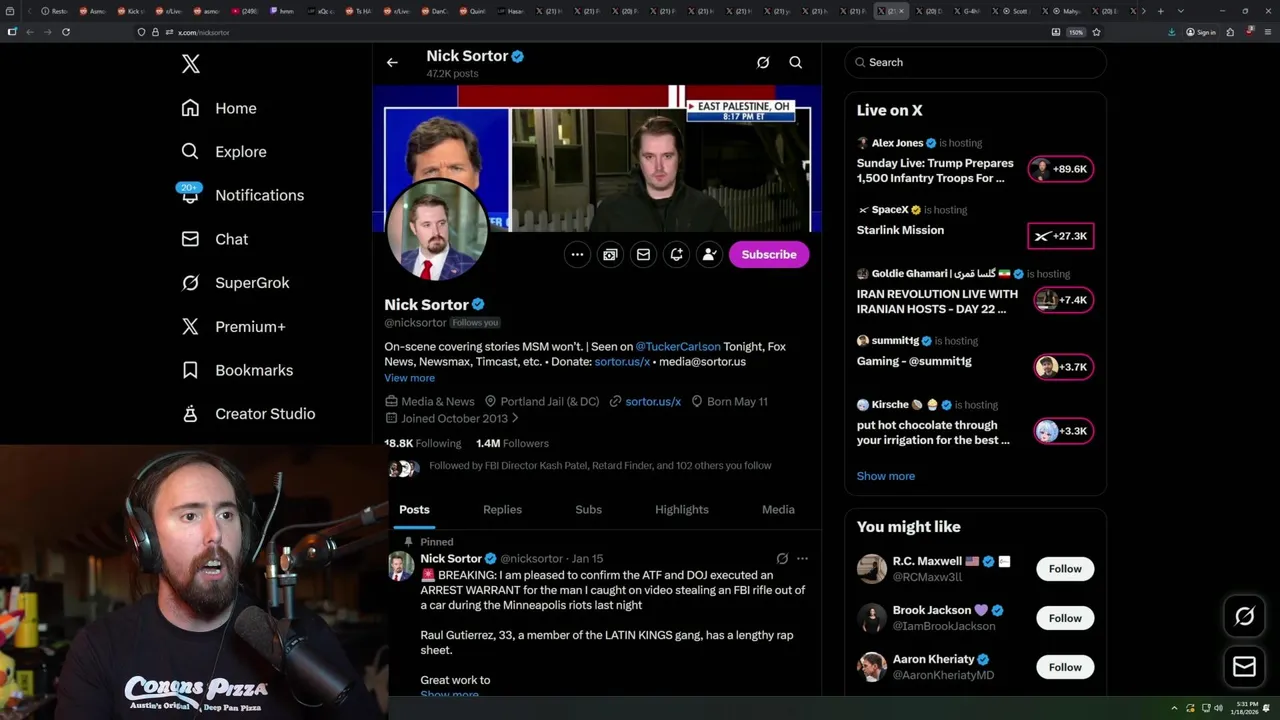1280x720 pixels.
Task: Open Creator Studio from sidebar
Action: (x=247, y=414)
